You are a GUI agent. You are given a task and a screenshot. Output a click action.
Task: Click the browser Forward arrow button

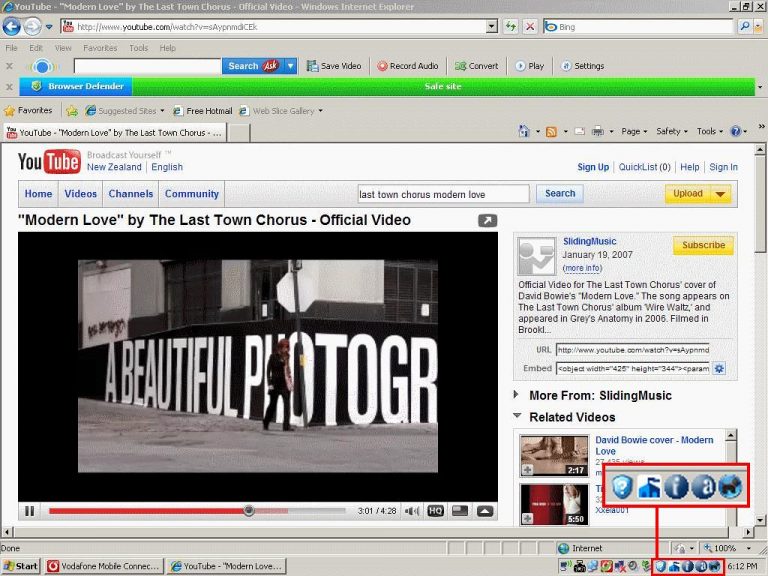pos(32,26)
